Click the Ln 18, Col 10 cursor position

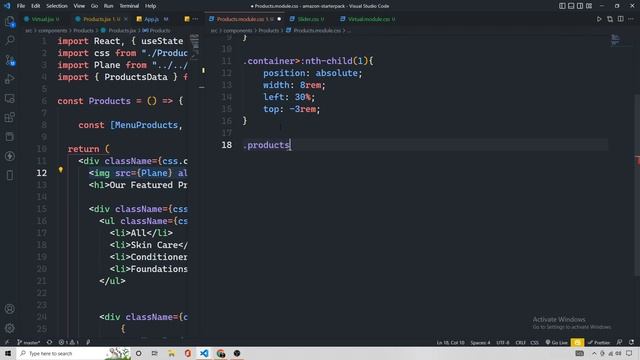click(x=451, y=342)
